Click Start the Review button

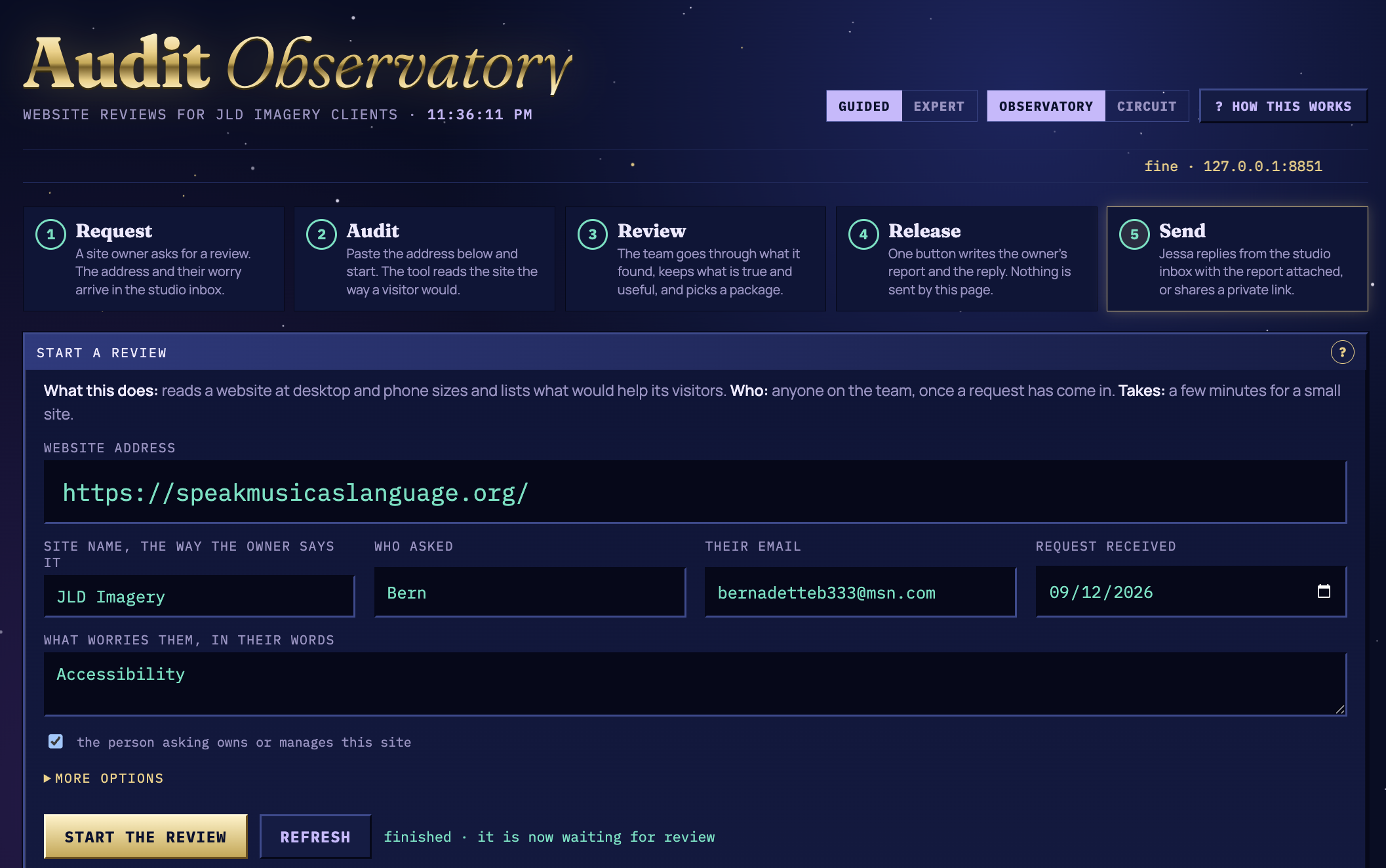[146, 837]
